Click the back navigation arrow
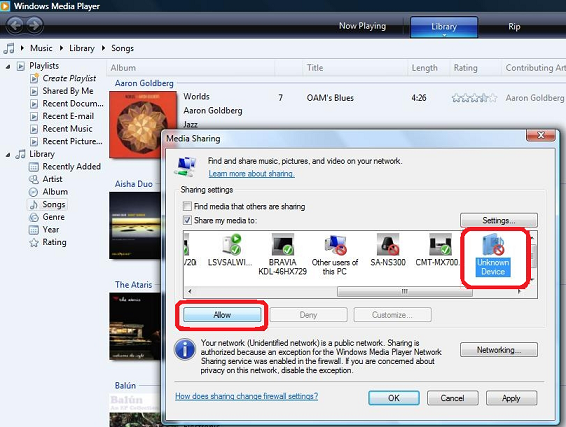Image resolution: width=566 pixels, height=427 pixels. pos(15,25)
